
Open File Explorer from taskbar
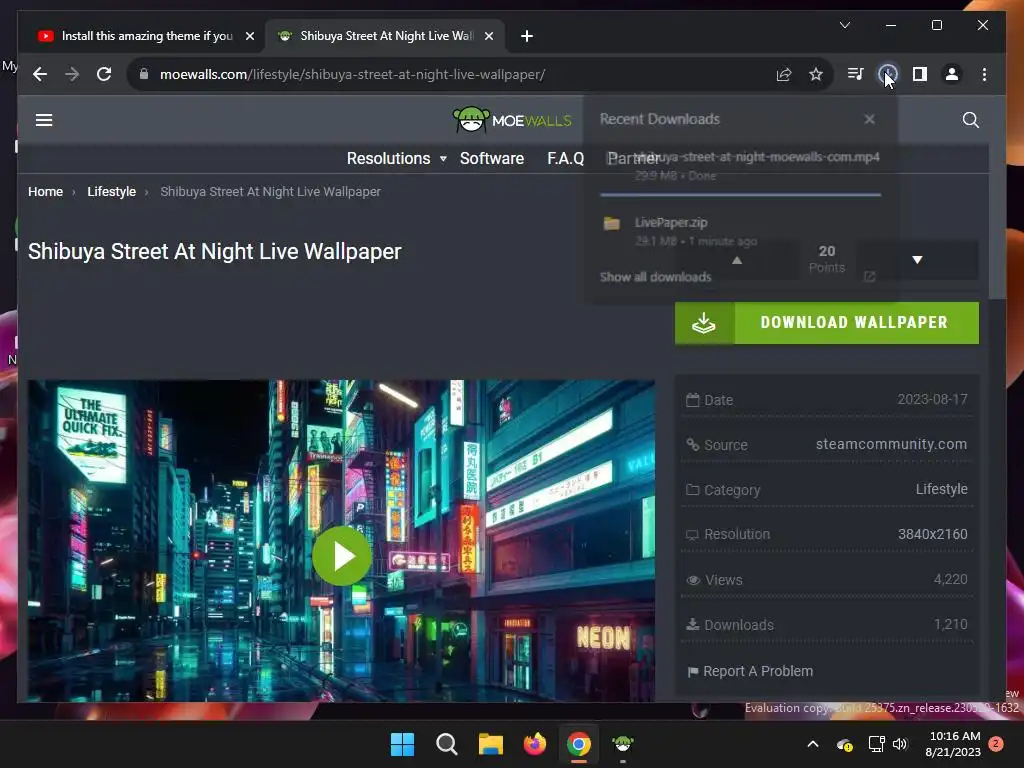pyautogui.click(x=490, y=744)
